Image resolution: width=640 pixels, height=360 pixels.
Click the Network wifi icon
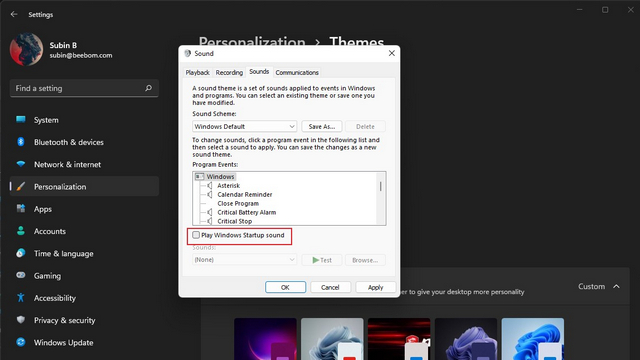click(x=21, y=164)
